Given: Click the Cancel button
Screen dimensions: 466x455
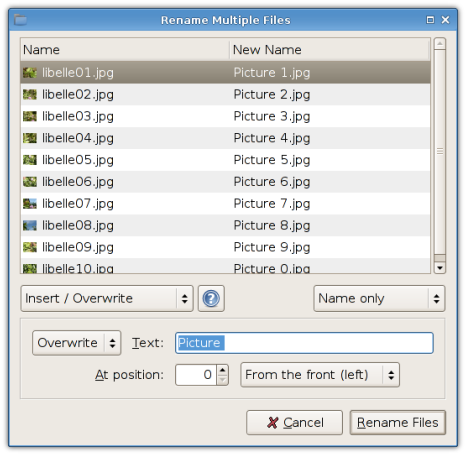Looking at the screenshot, I should tap(294, 423).
